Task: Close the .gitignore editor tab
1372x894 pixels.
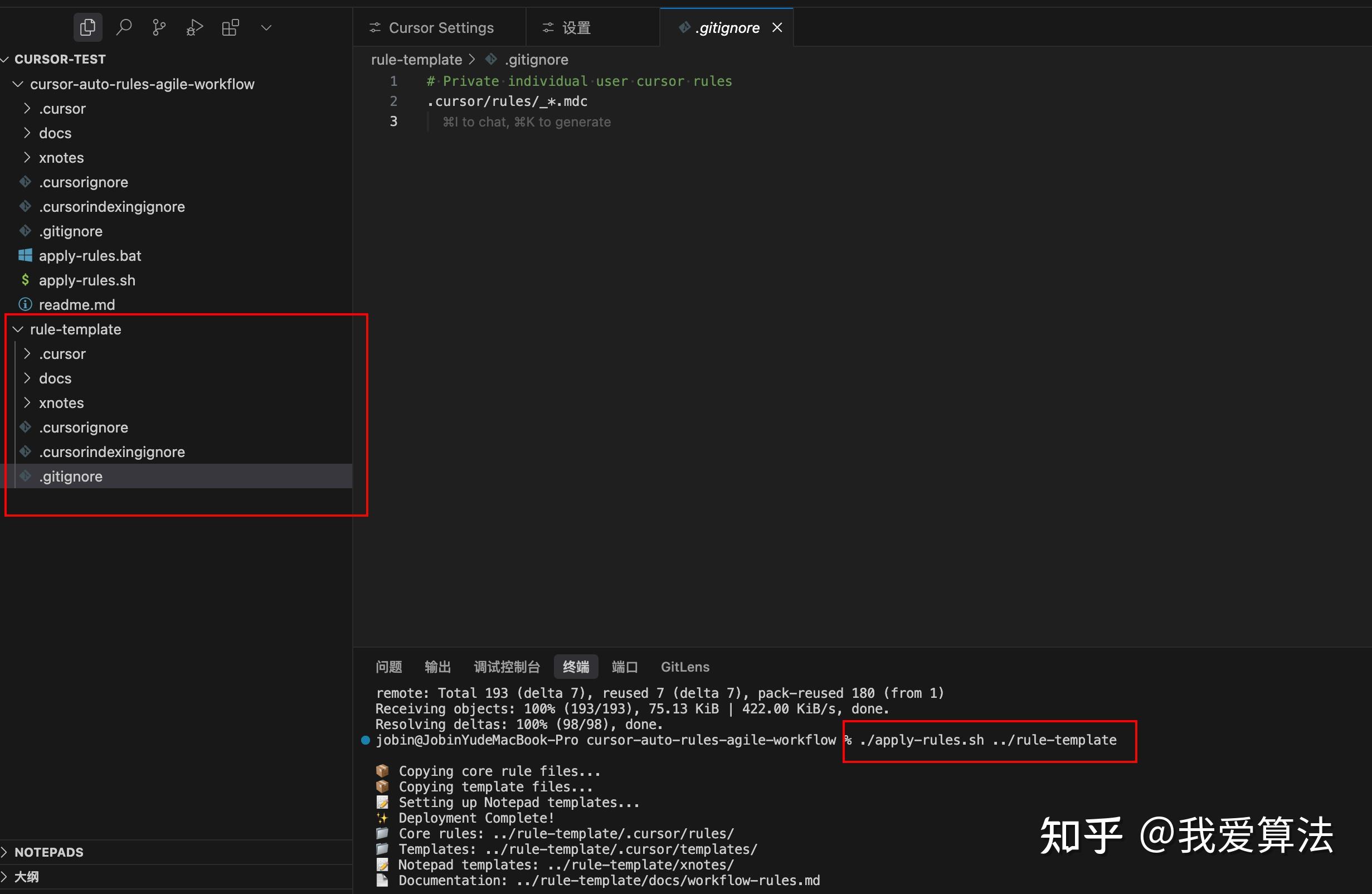Action: [x=777, y=27]
